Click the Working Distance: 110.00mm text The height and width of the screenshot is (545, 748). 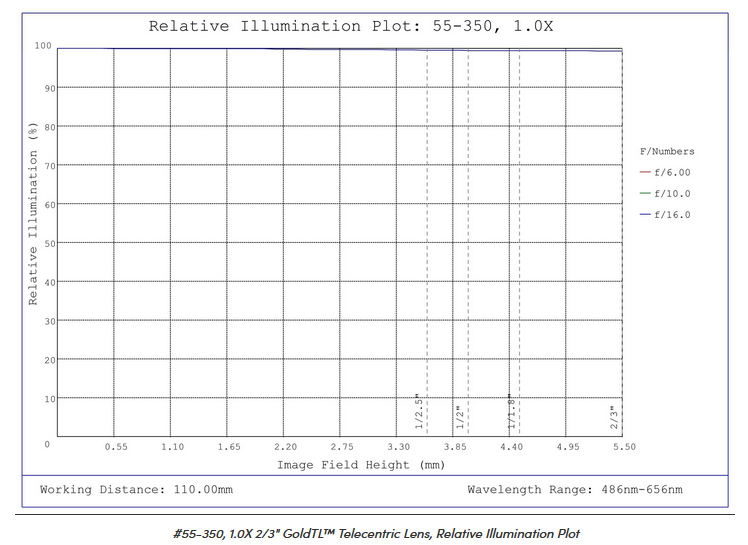click(136, 490)
